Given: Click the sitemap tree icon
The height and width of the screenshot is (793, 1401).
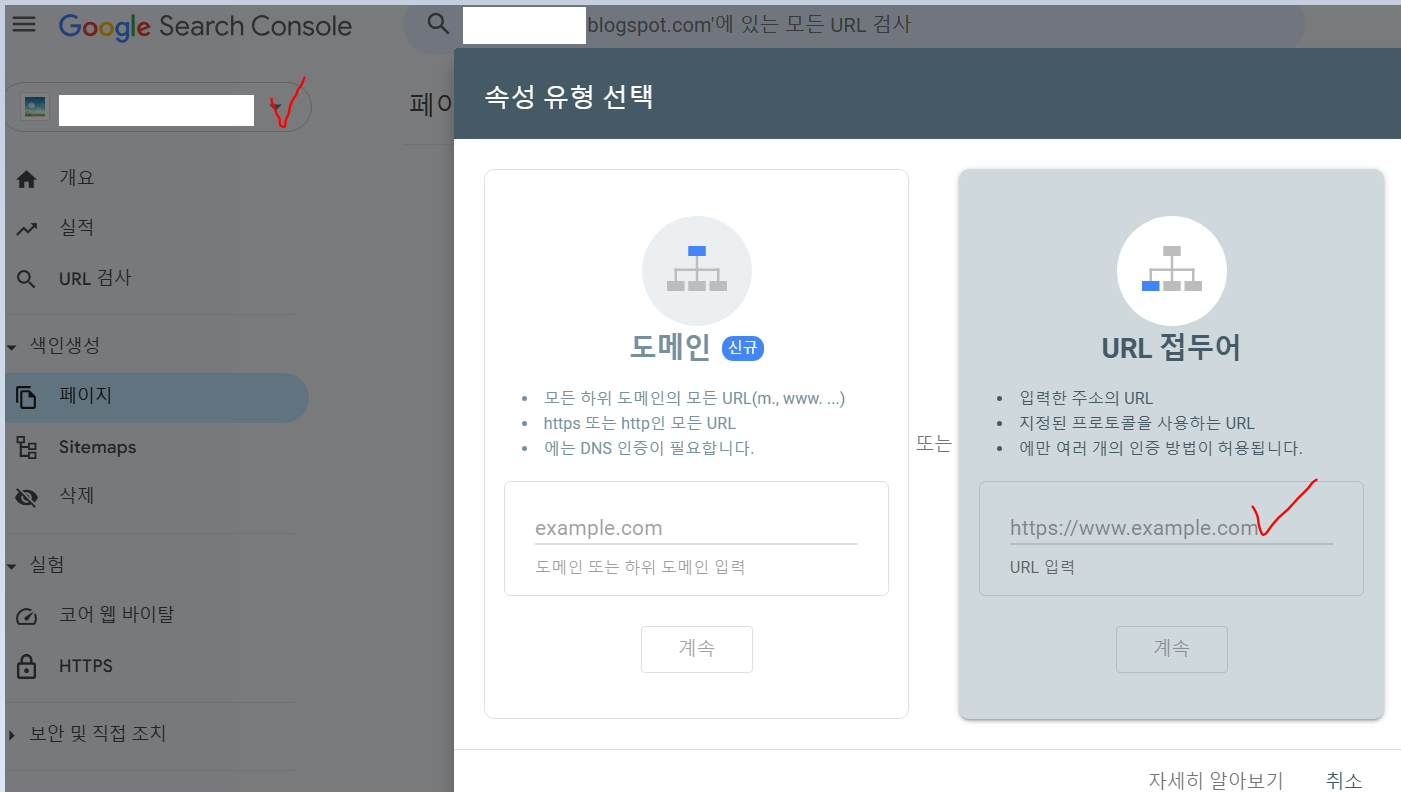Looking at the screenshot, I should pos(27,448).
